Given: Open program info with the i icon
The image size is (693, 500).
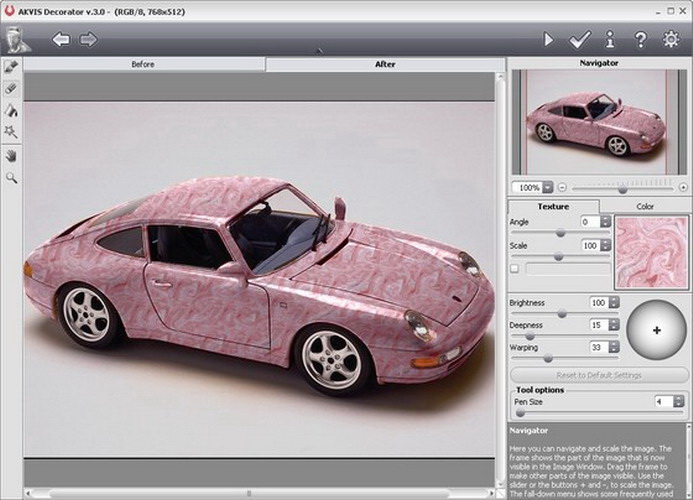Looking at the screenshot, I should [x=610, y=40].
